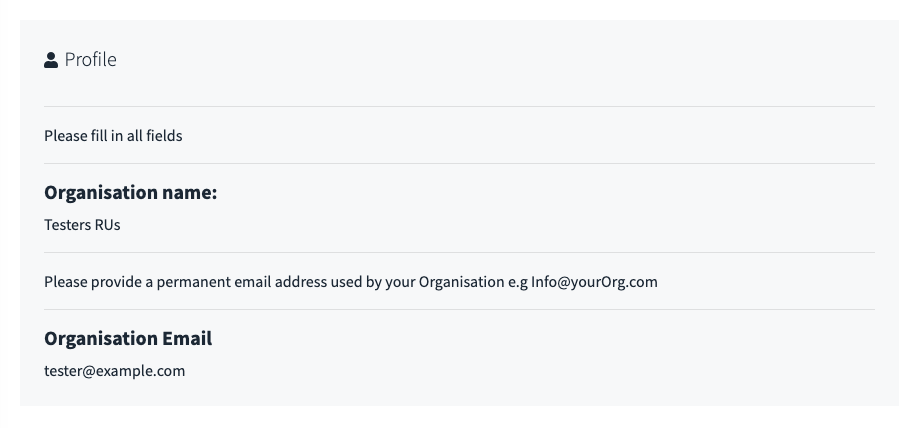Click the 'Organisation Email' label
The image size is (916, 428).
[x=128, y=339]
